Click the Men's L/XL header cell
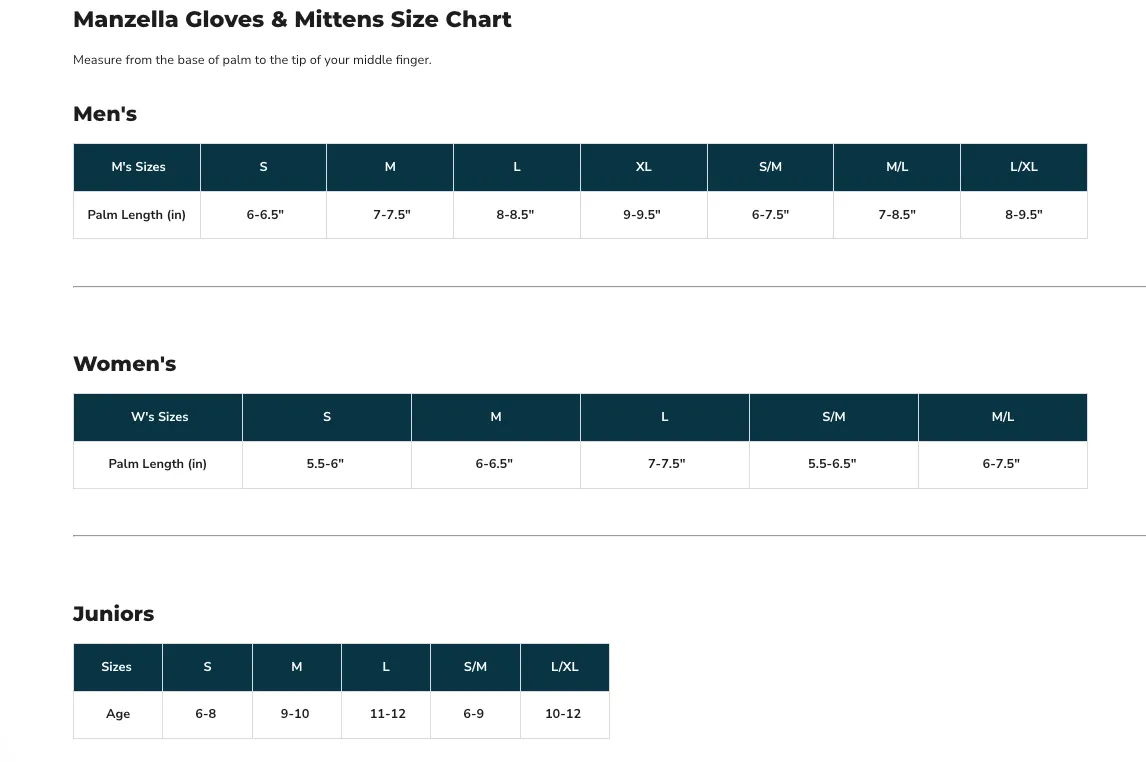The height and width of the screenshot is (762, 1146). pos(1023,167)
